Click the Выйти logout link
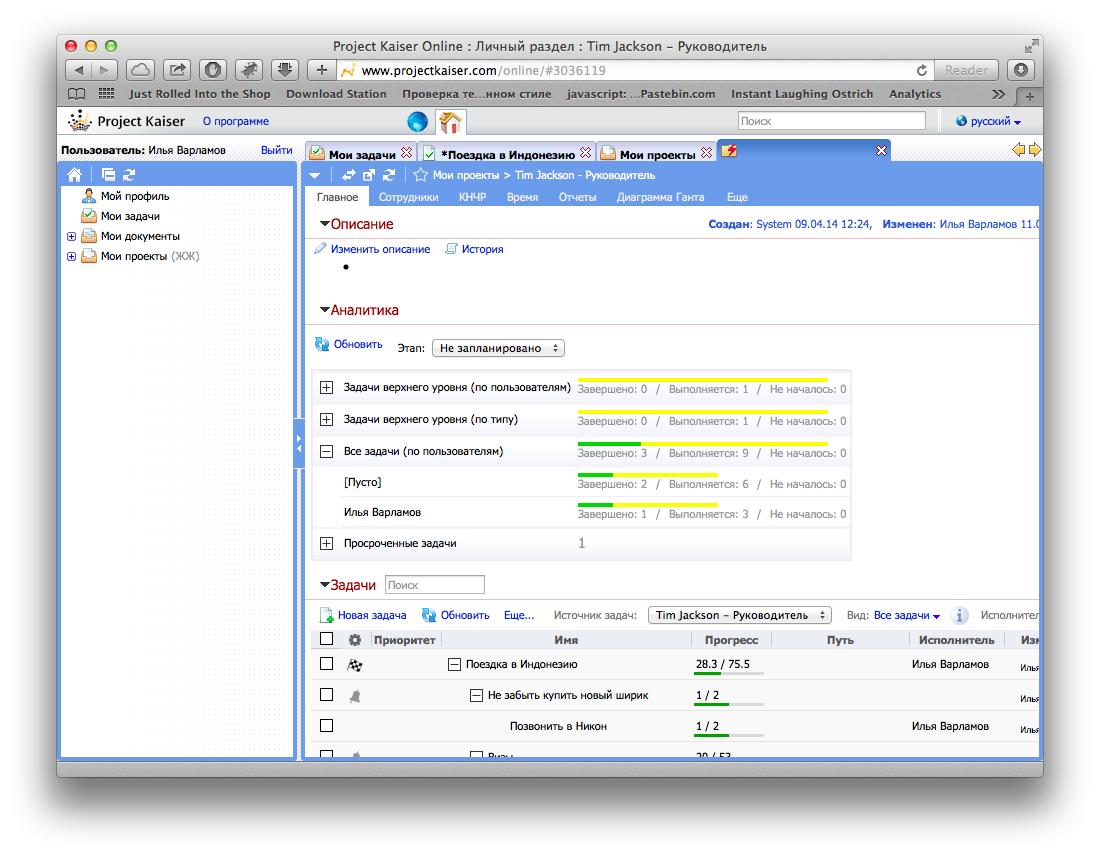Image resolution: width=1100 pixels, height=856 pixels. [x=276, y=150]
